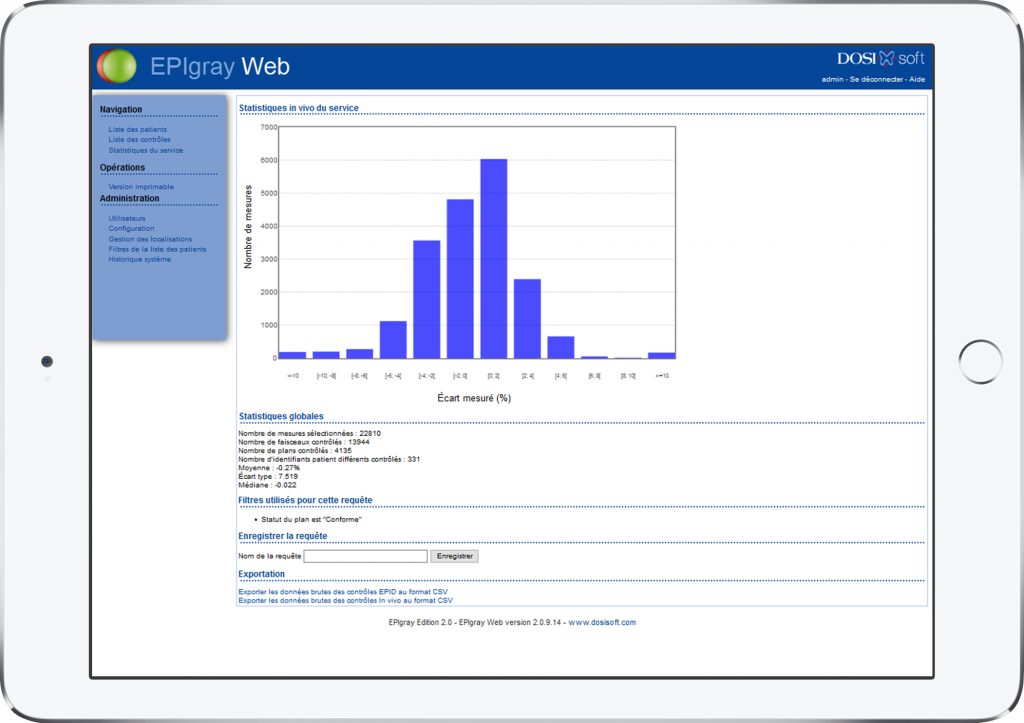Image resolution: width=1024 pixels, height=723 pixels.
Task: Open Filtres de la liste des patients
Action: click(157, 249)
